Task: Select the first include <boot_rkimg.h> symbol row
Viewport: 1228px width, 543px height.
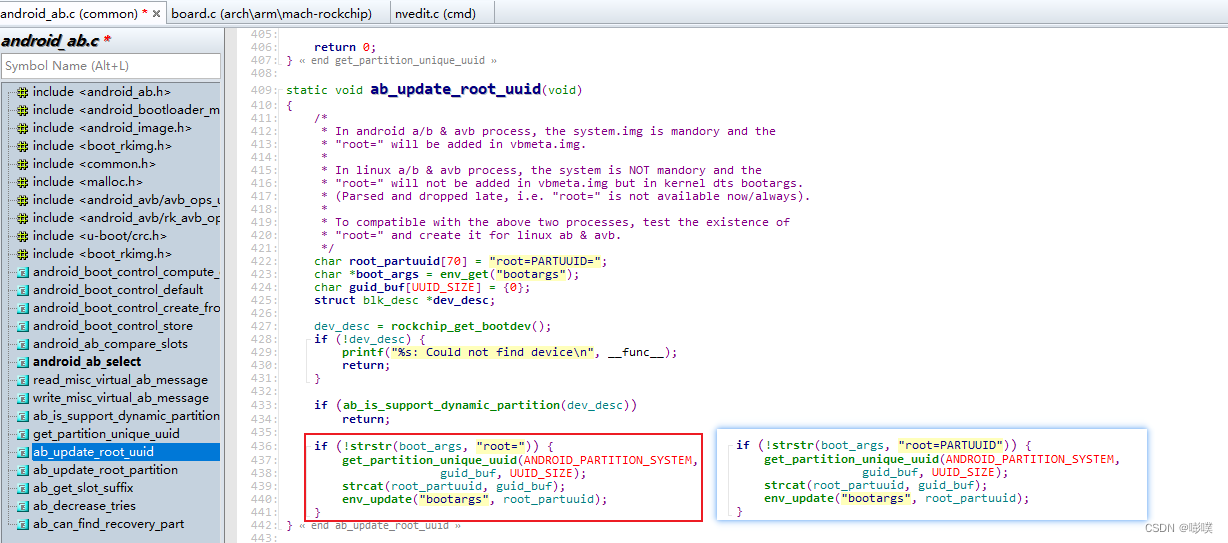Action: pyautogui.click(x=102, y=146)
